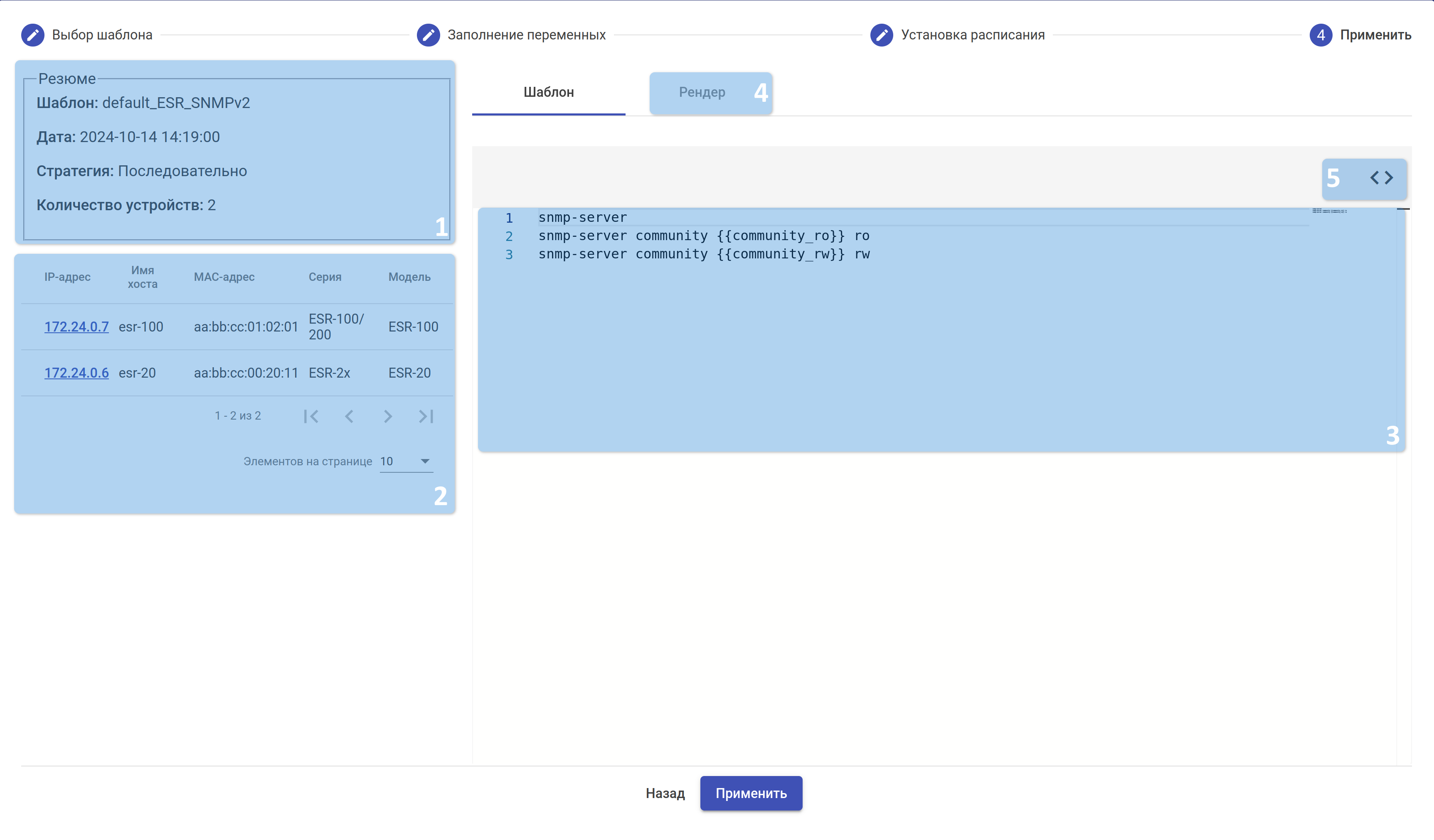Open device link 172.24.0.7

(x=76, y=327)
